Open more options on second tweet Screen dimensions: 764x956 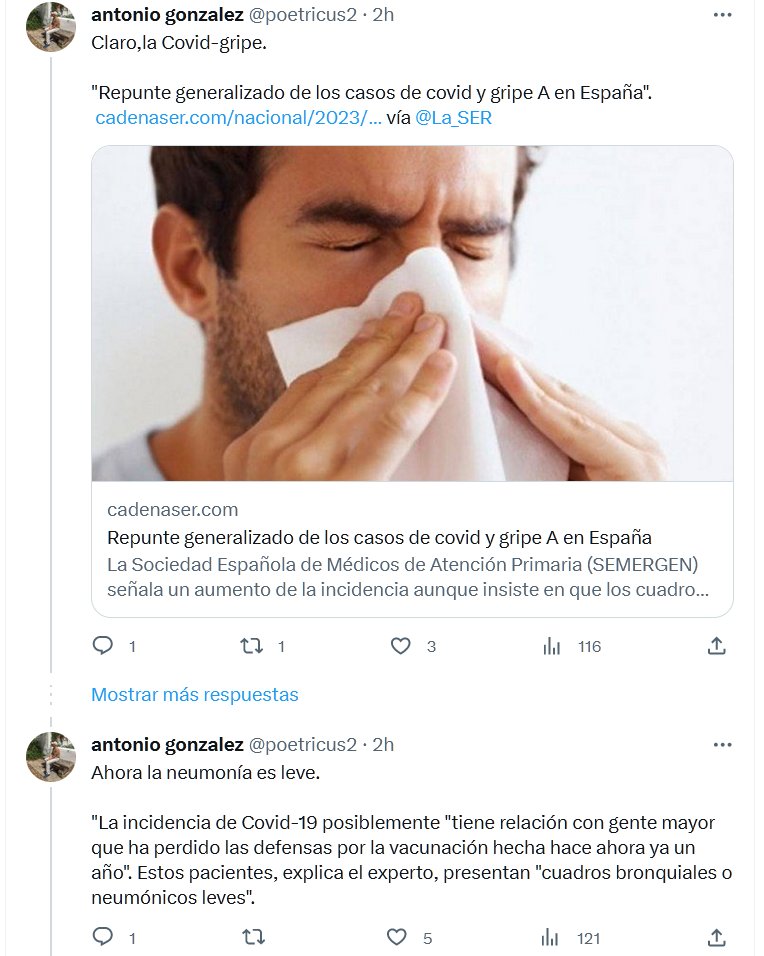(723, 745)
